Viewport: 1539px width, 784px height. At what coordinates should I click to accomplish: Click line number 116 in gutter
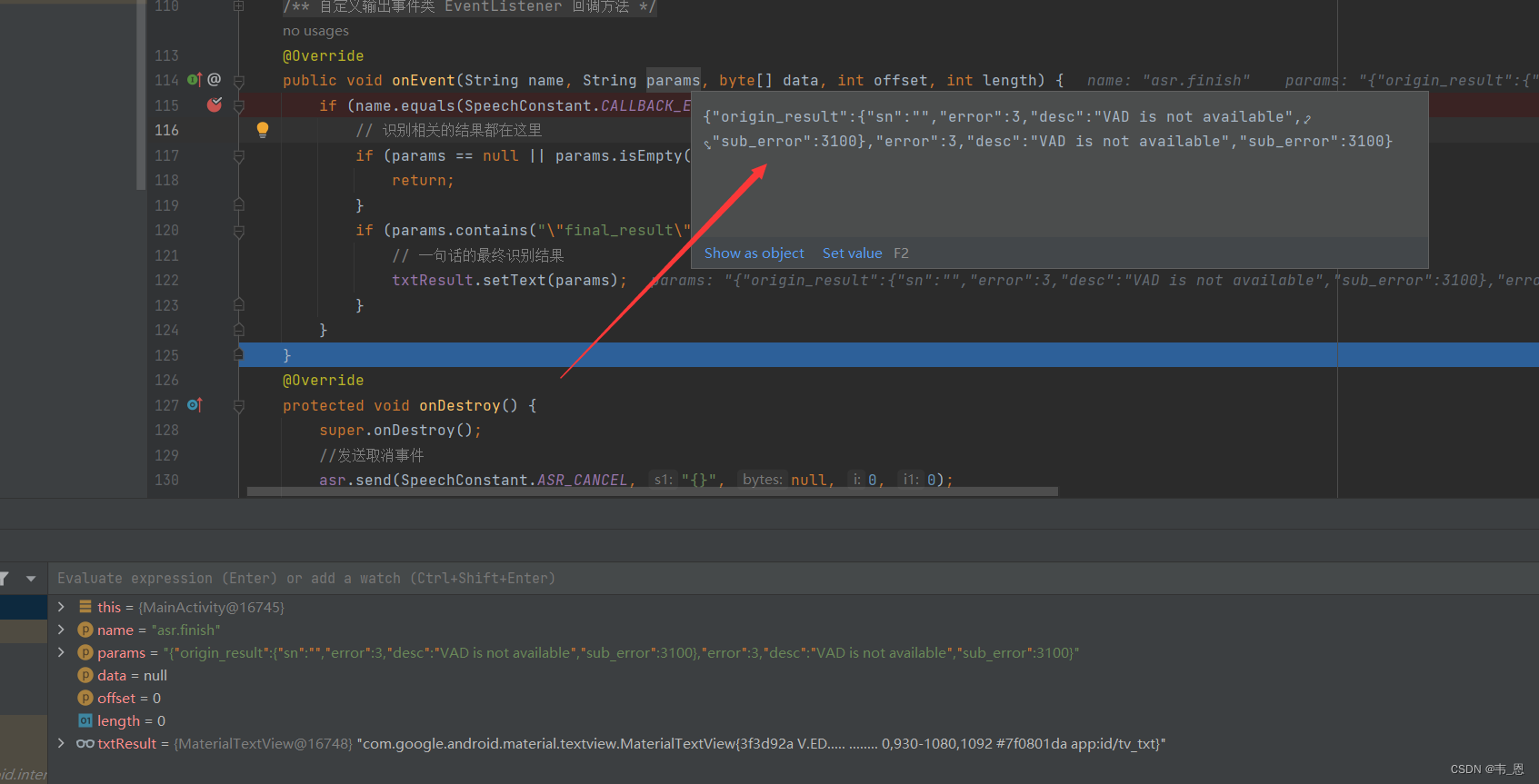[166, 130]
